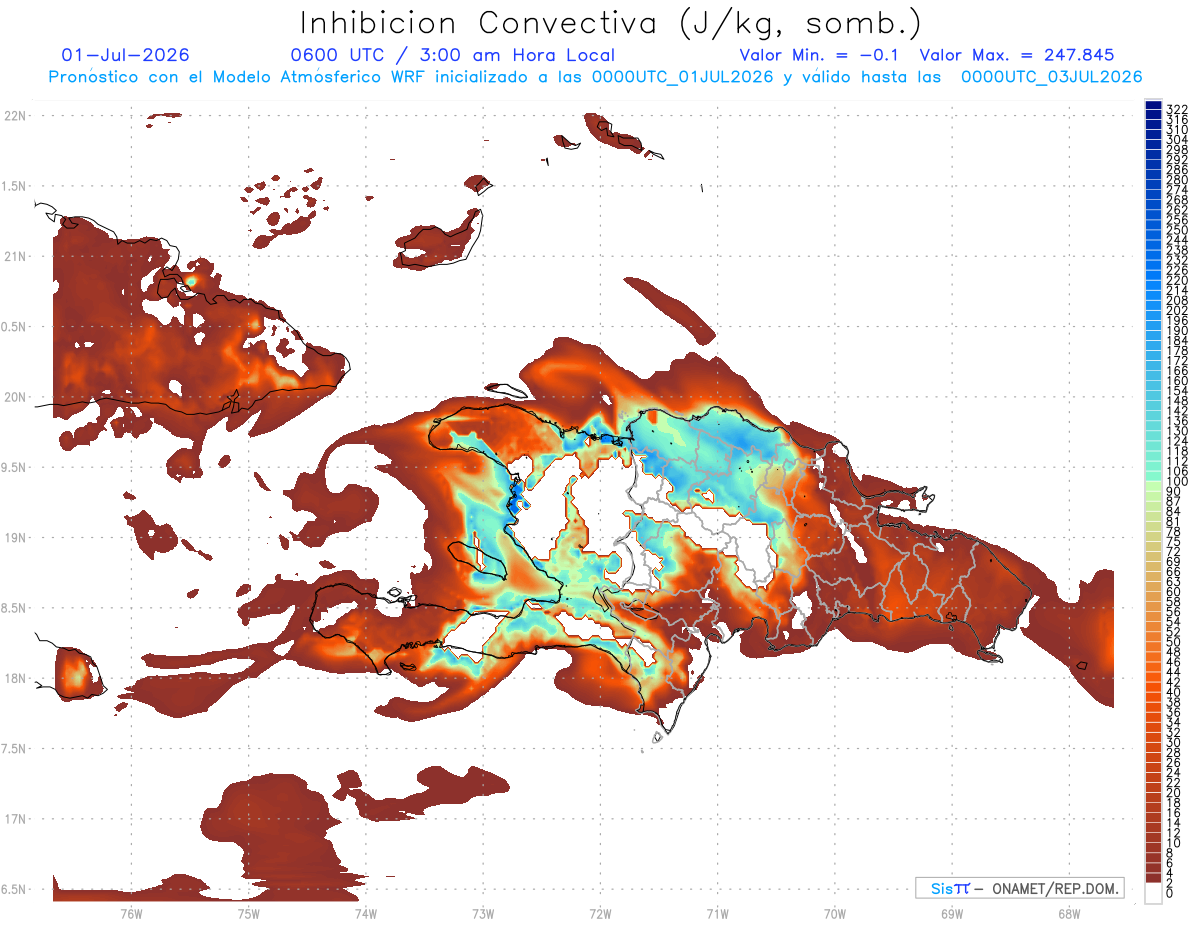Viewport: 1200px width, 927px height.
Task: Click the "250" value on the colorbar
Action: coord(1177,230)
